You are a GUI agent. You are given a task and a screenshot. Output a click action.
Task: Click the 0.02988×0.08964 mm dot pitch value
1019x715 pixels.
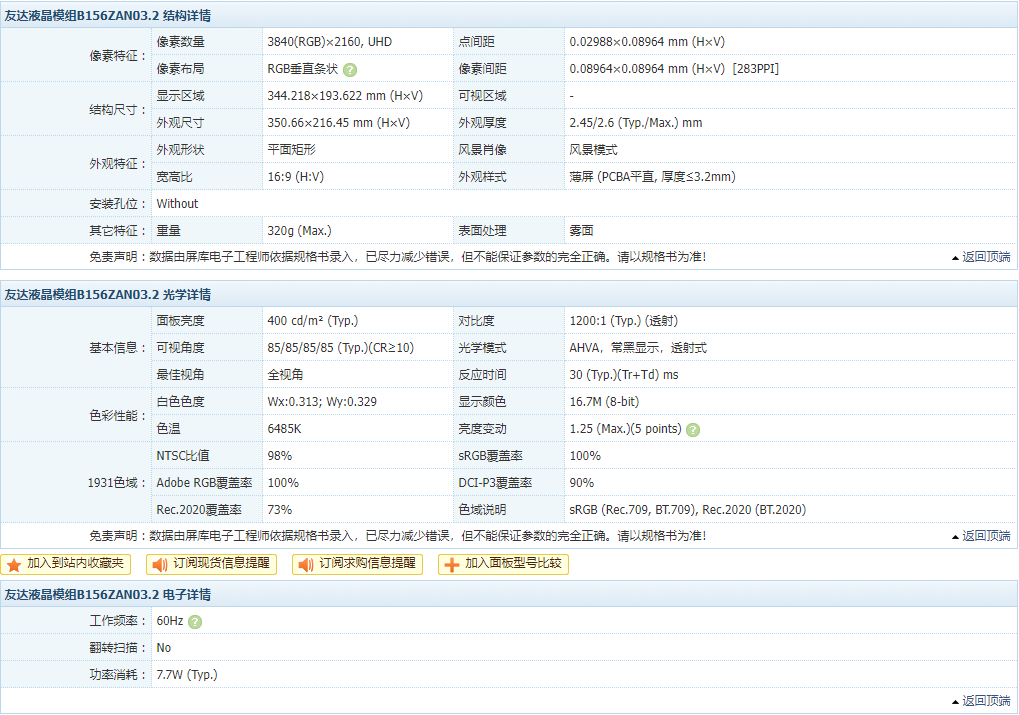(647, 42)
